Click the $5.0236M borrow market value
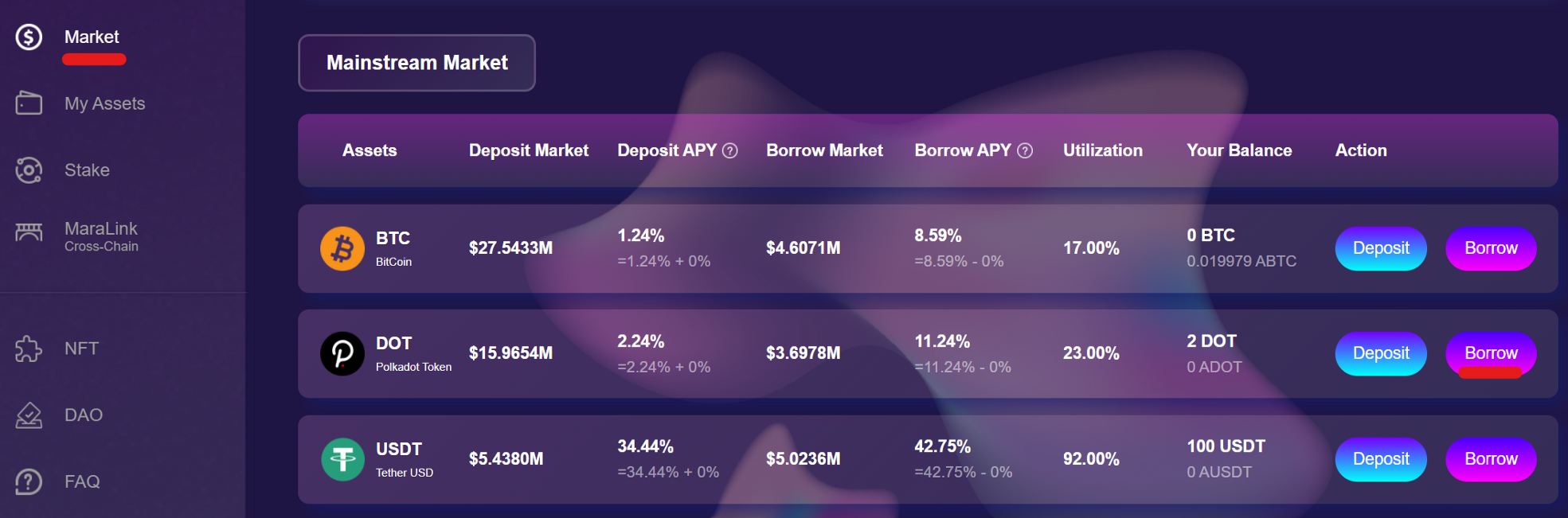The width and height of the screenshot is (1568, 518). click(803, 459)
